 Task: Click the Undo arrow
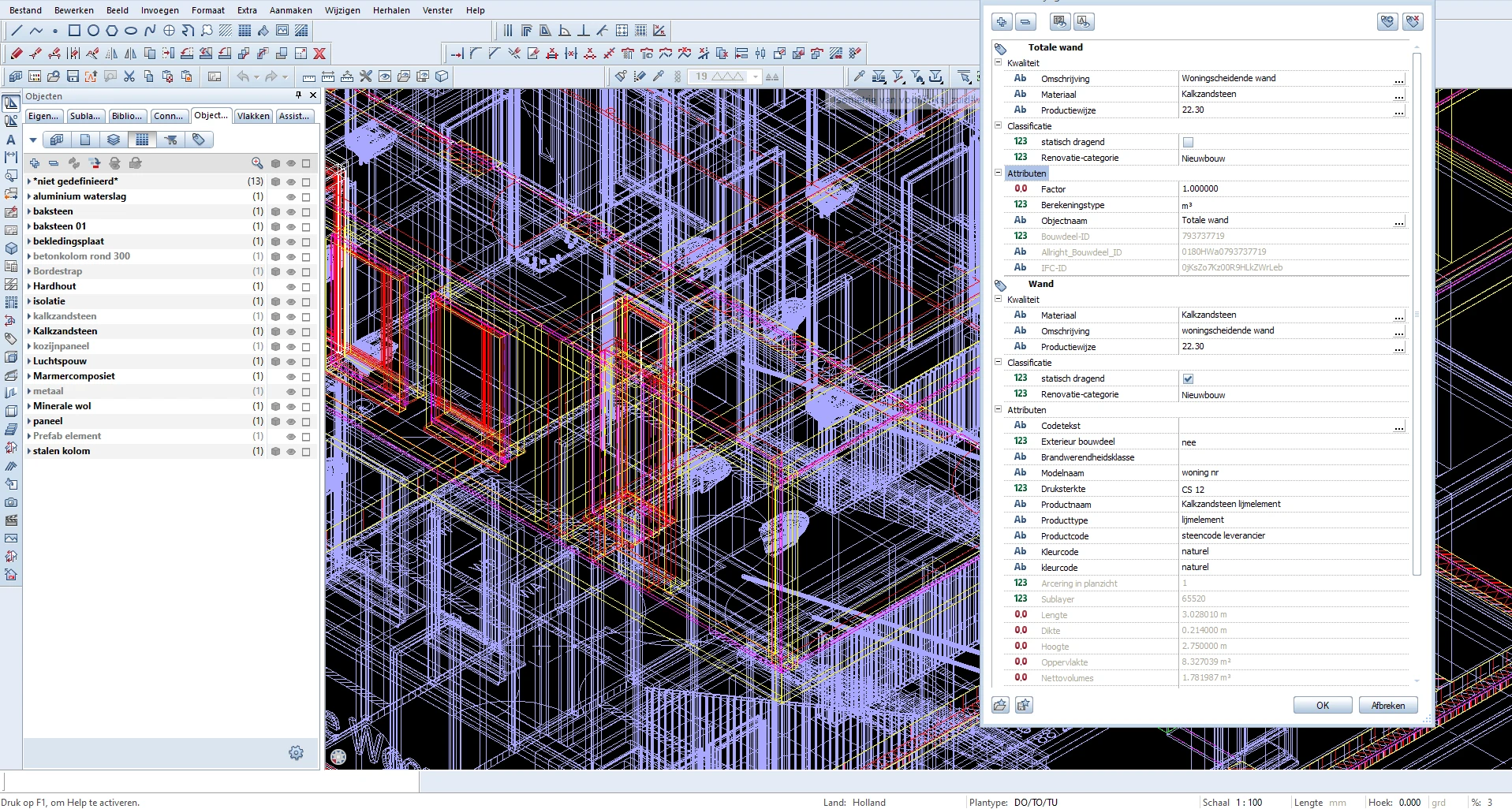point(243,76)
